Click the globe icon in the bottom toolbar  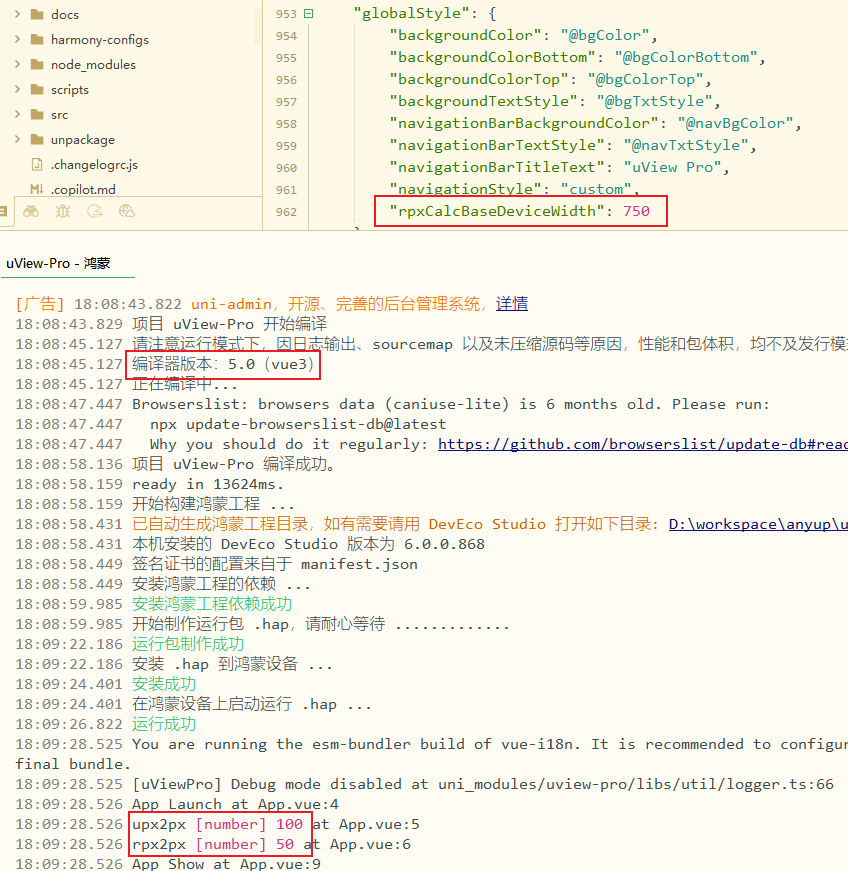click(126, 211)
